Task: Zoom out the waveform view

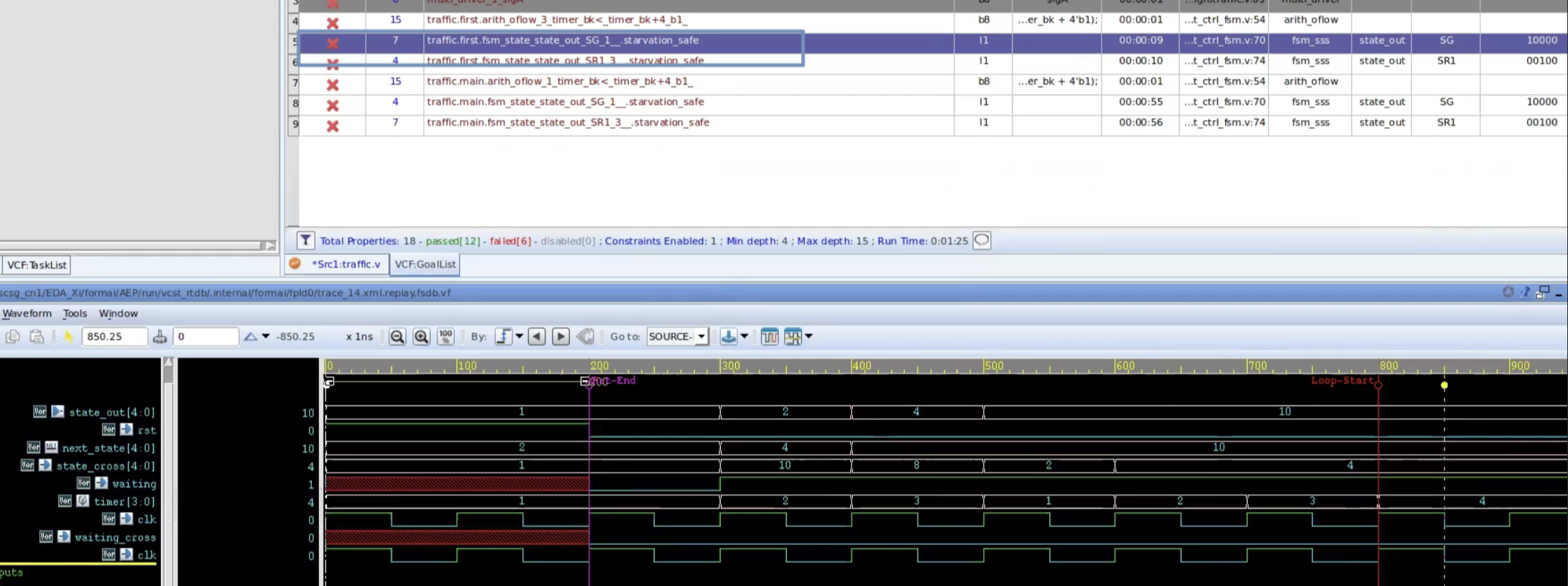Action: (397, 336)
